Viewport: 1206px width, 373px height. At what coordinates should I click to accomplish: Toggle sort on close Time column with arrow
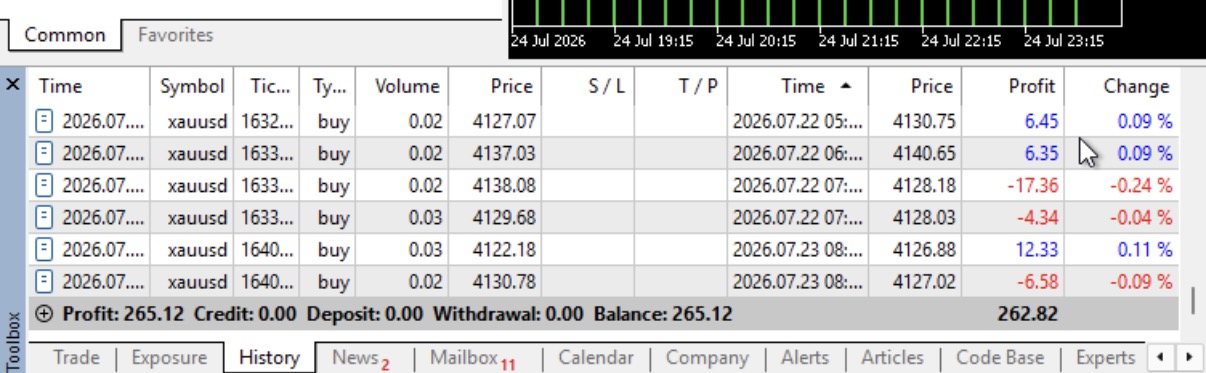[x=798, y=86]
